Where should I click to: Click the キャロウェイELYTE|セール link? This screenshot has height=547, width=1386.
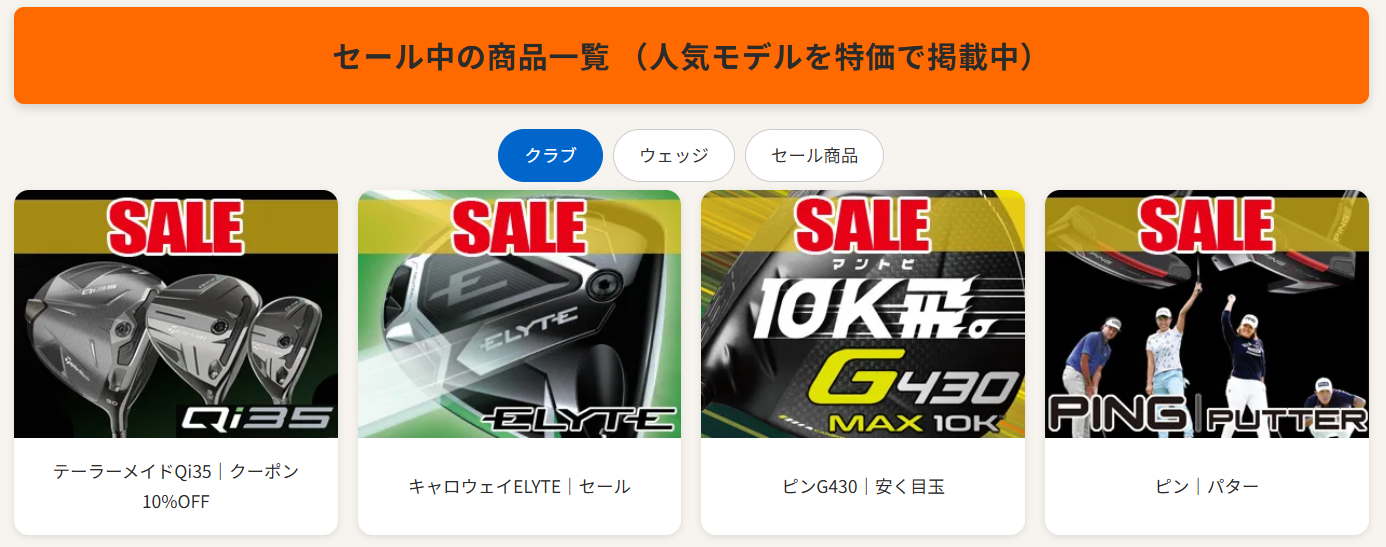[519, 487]
